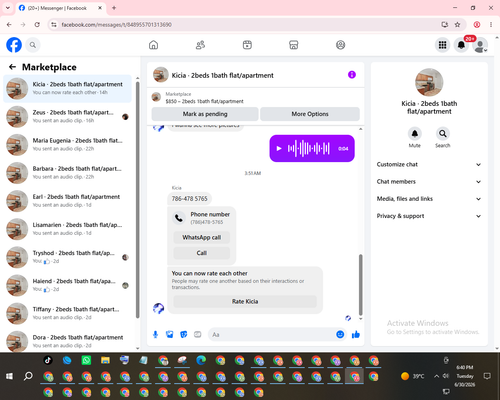Click conversation list scrollbar
The image size is (500, 400).
pyautogui.click(x=137, y=199)
